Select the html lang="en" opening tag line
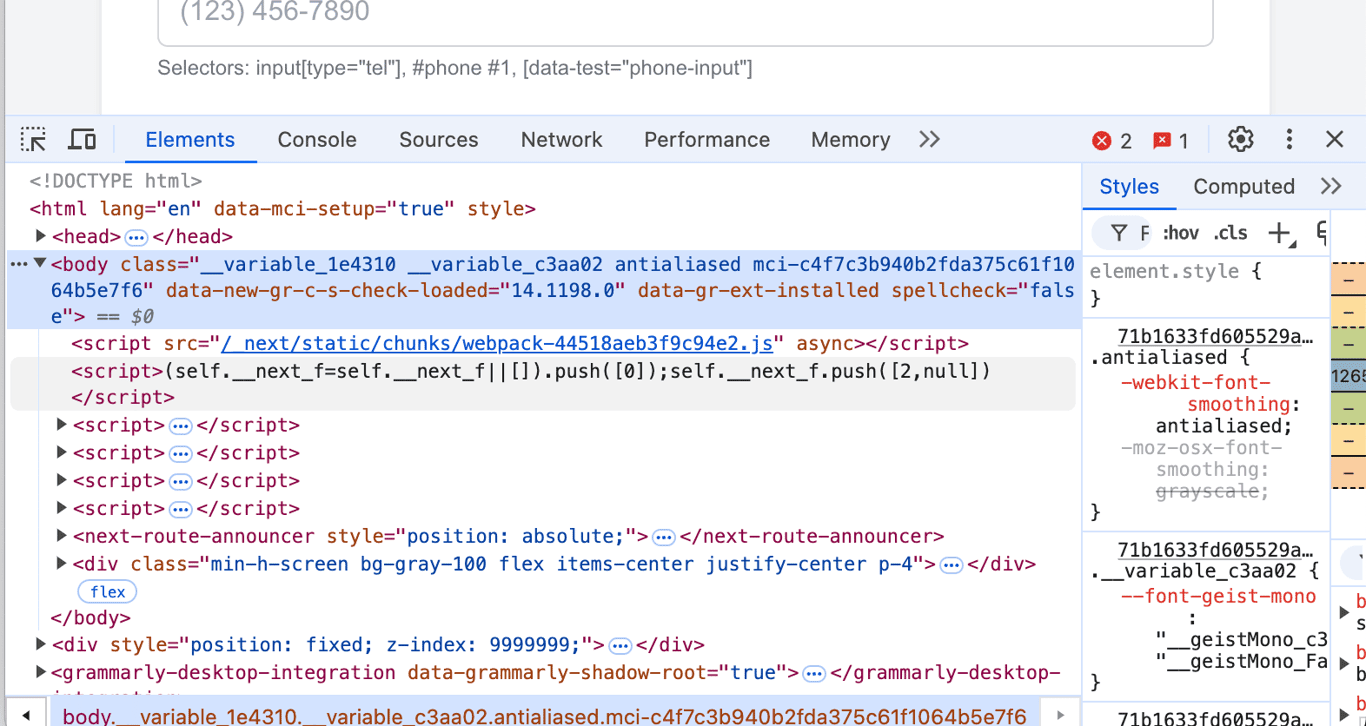This screenshot has width=1366, height=726. (x=283, y=209)
